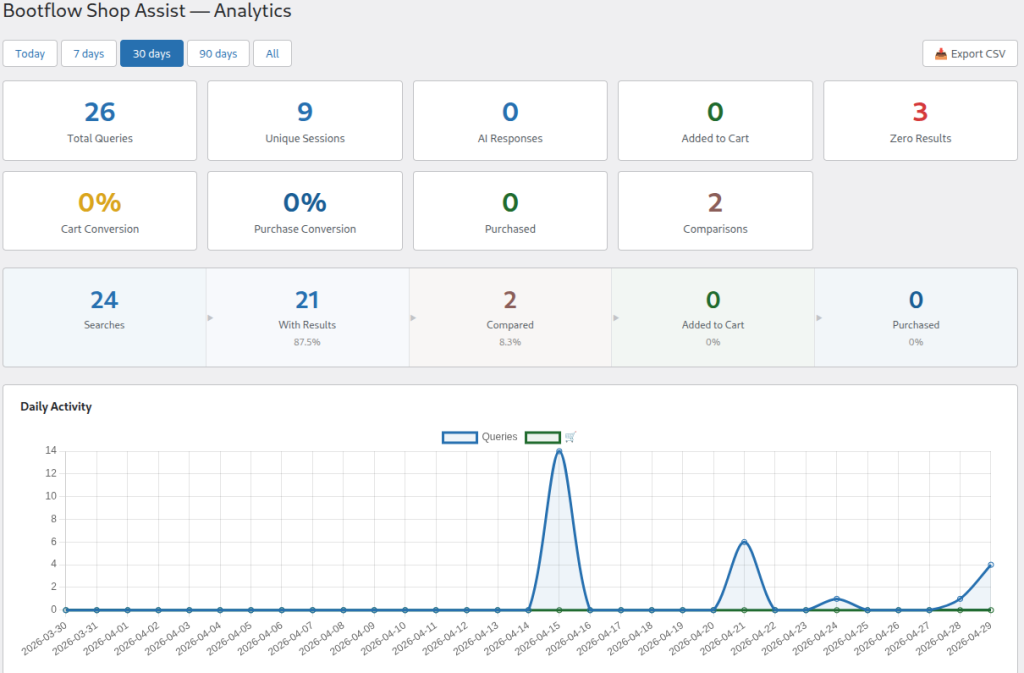This screenshot has width=1024, height=673.
Task: Click the Export CSV button
Action: click(x=970, y=54)
